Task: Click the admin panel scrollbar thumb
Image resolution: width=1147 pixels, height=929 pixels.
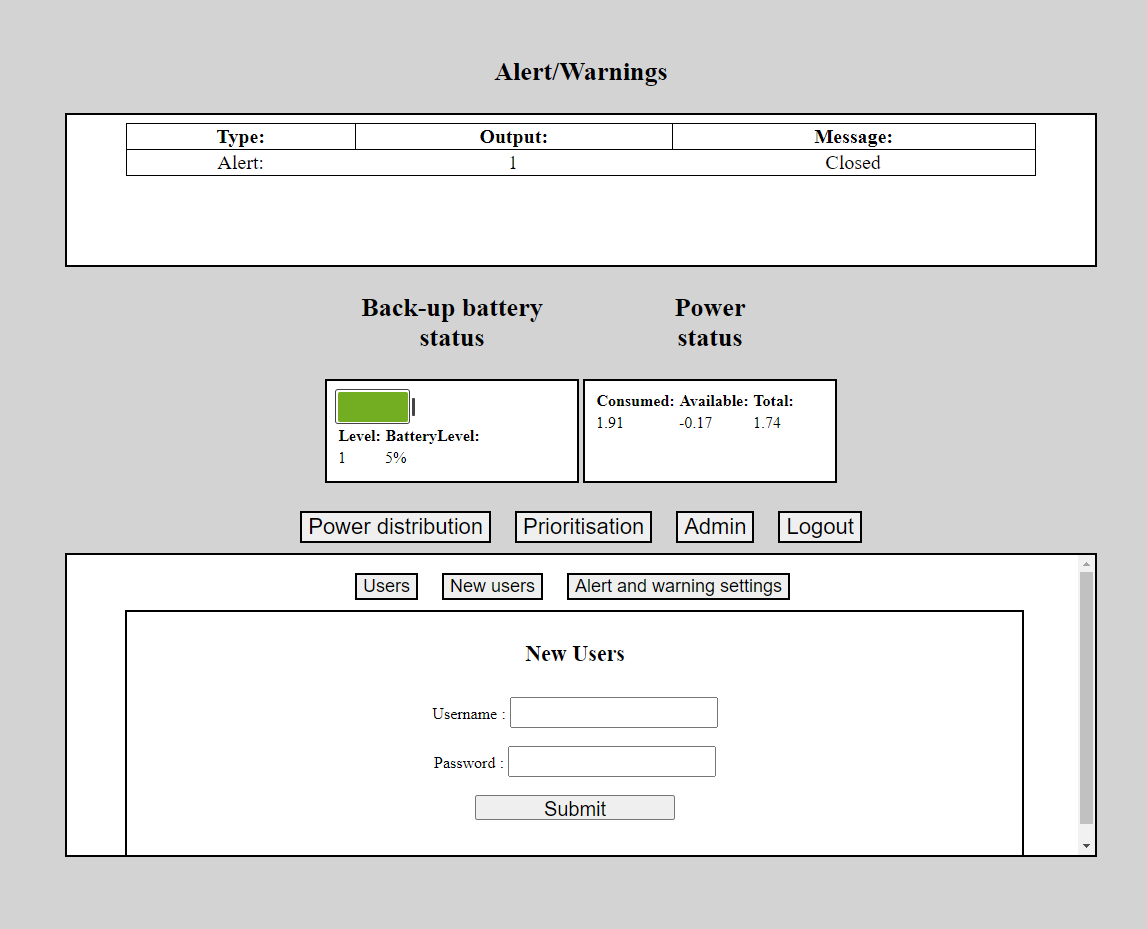Action: pyautogui.click(x=1087, y=697)
